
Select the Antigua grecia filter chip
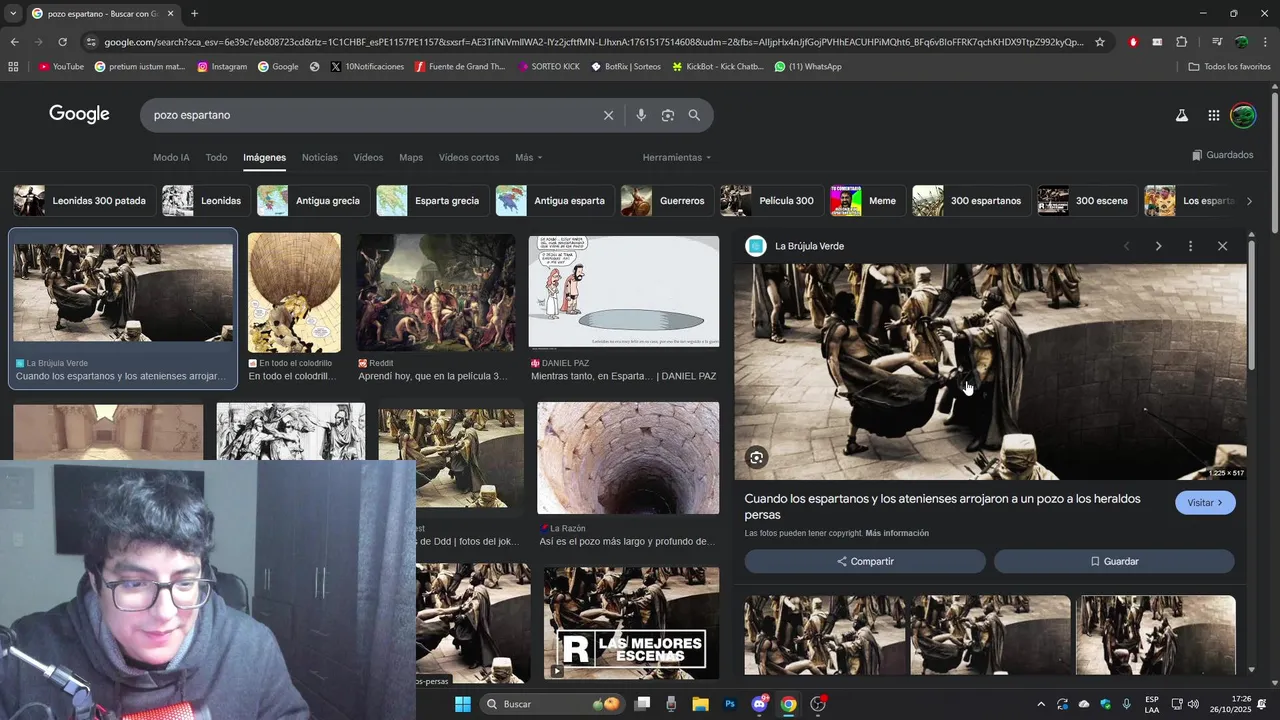click(x=313, y=201)
